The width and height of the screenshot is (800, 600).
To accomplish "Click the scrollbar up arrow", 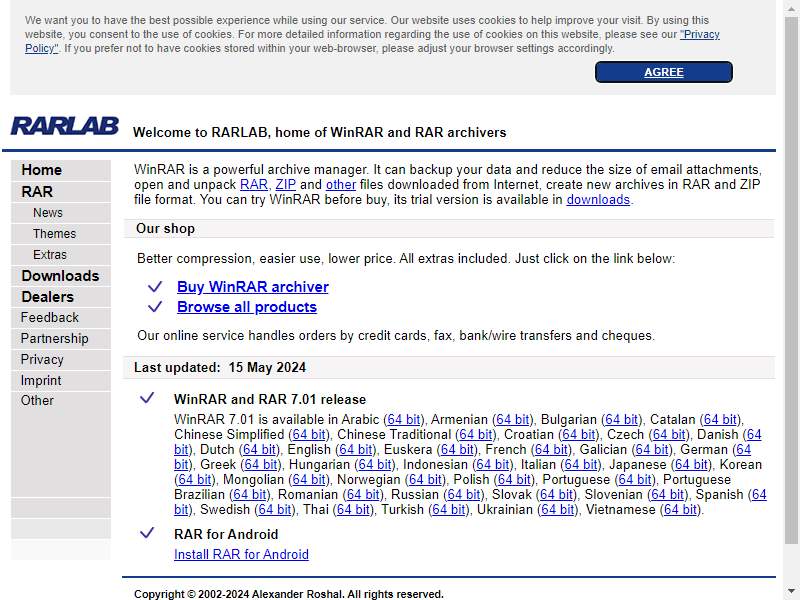I will point(791,8).
